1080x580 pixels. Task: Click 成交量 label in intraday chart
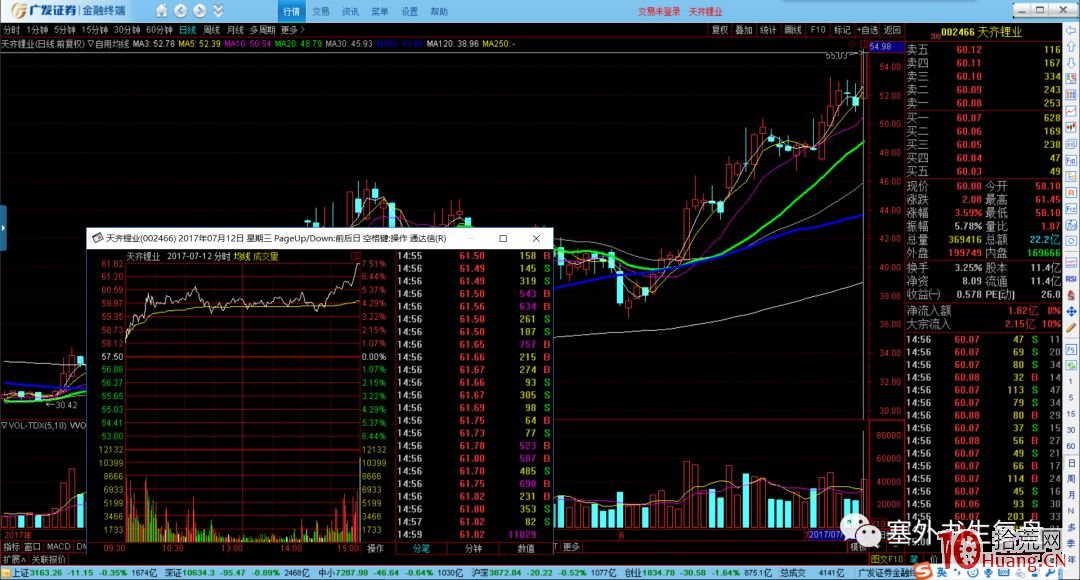pyautogui.click(x=266, y=256)
